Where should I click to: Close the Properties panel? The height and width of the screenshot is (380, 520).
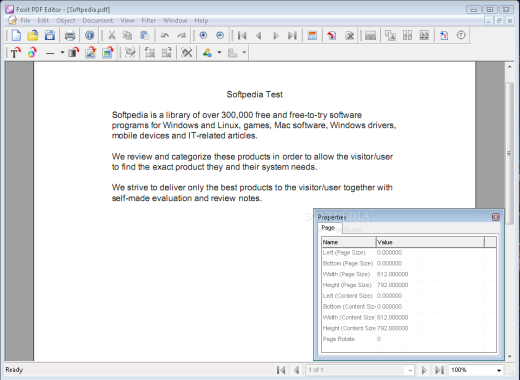tap(496, 217)
